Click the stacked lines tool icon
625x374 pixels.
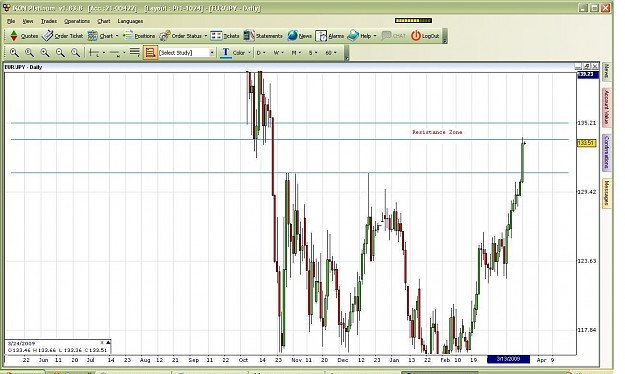click(135, 53)
